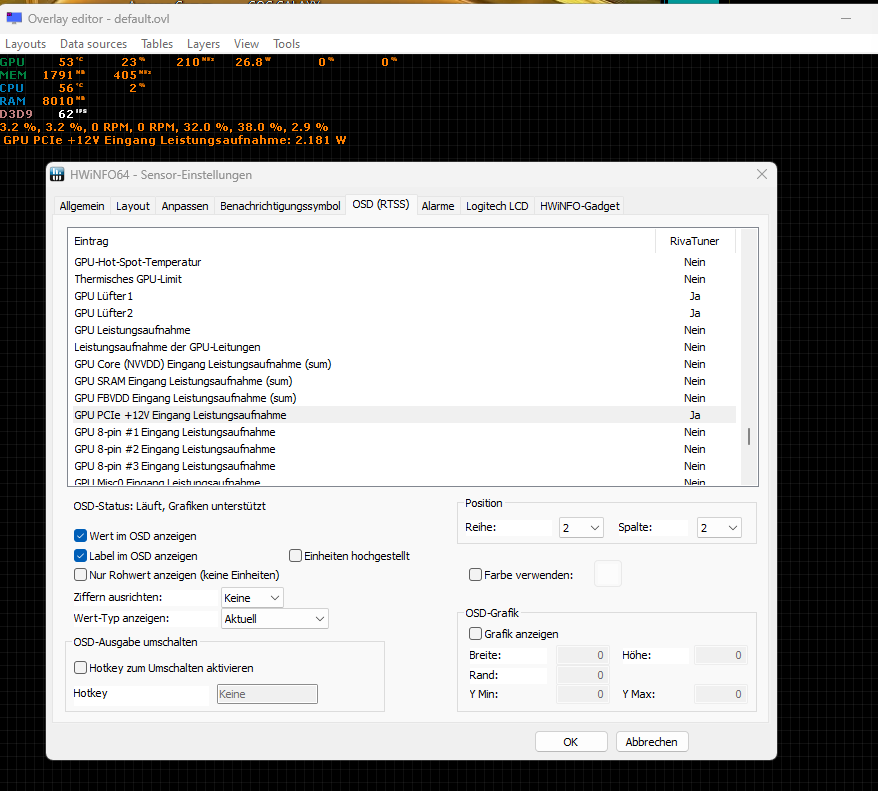Click the HWiNFO64 dialog title icon
The width and height of the screenshot is (878, 791).
coord(57,175)
